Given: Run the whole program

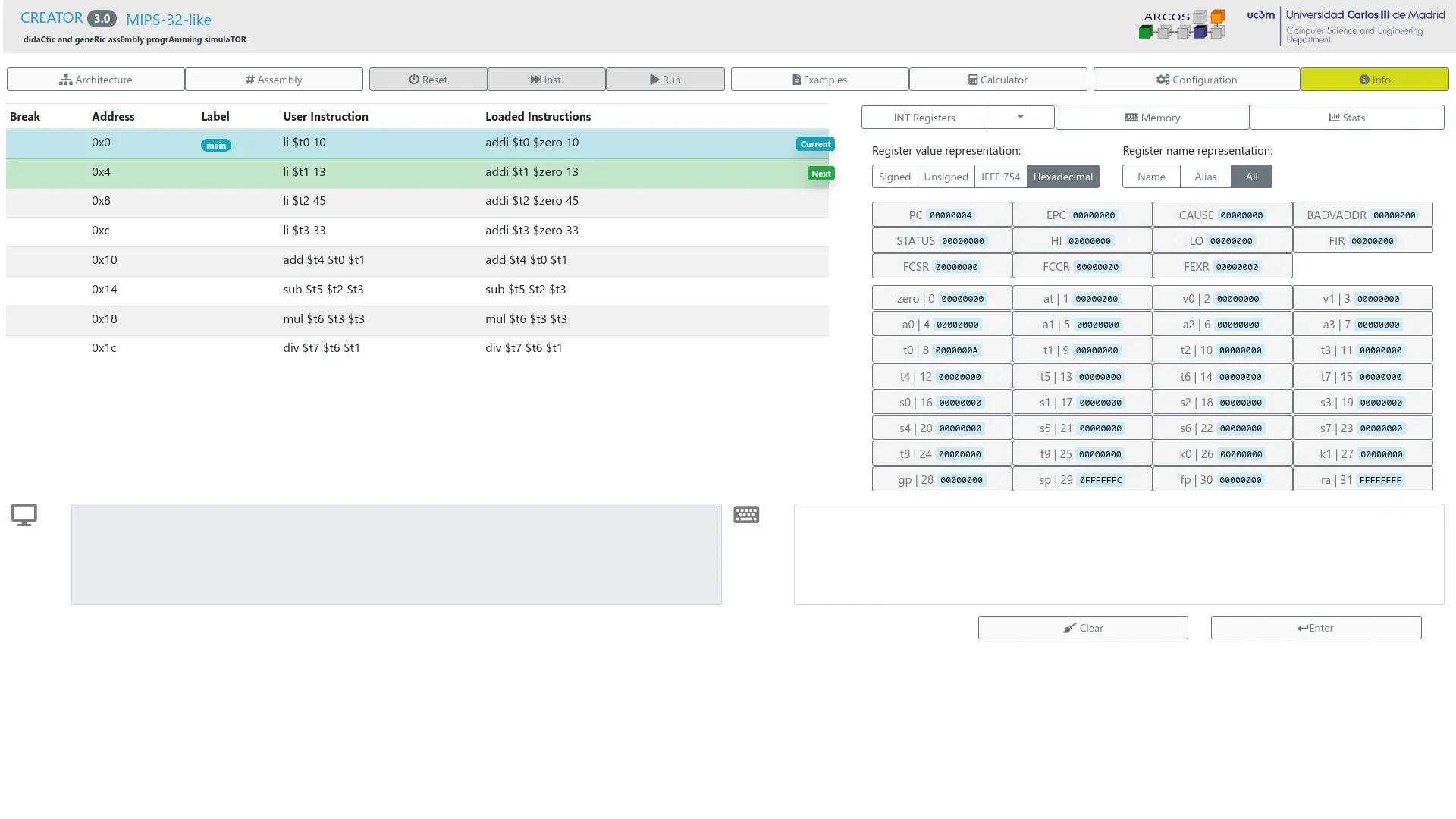Looking at the screenshot, I should pos(665,80).
